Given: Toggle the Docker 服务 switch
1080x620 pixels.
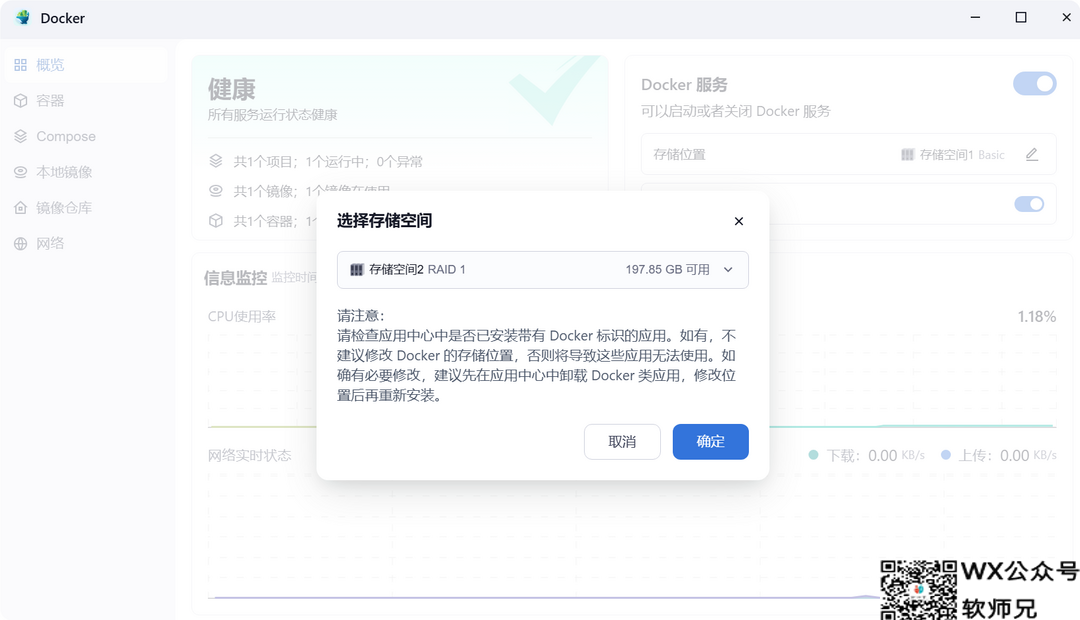Looking at the screenshot, I should tap(1035, 84).
